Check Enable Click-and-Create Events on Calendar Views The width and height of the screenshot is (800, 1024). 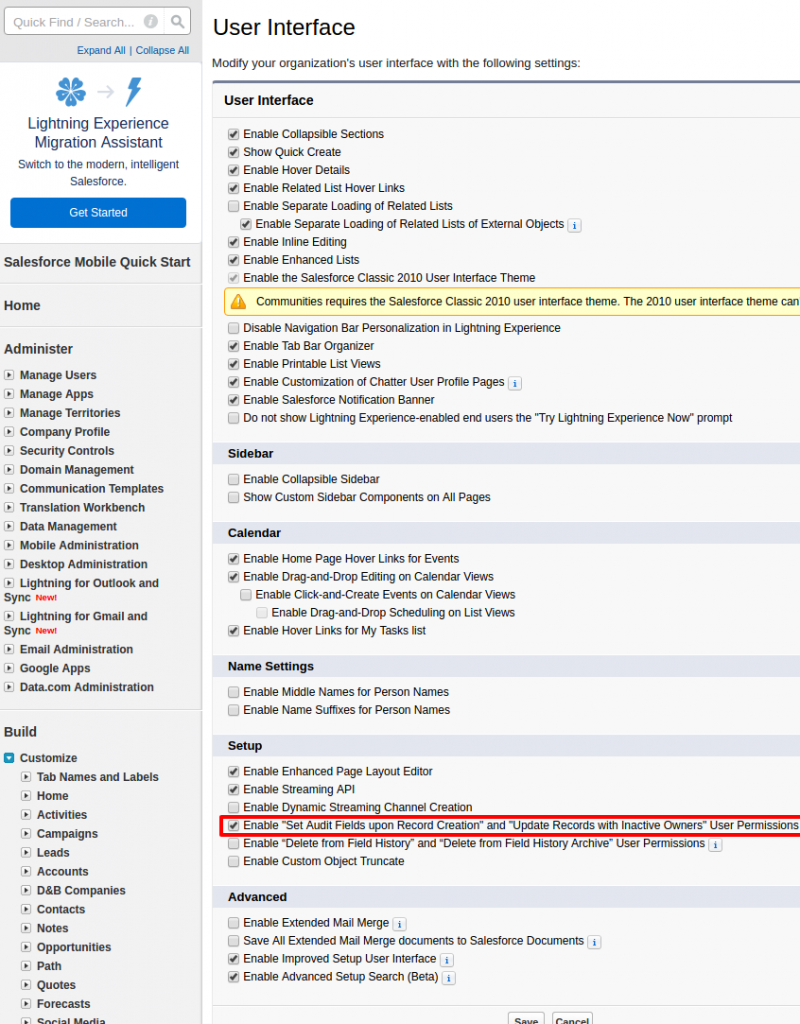click(x=246, y=595)
